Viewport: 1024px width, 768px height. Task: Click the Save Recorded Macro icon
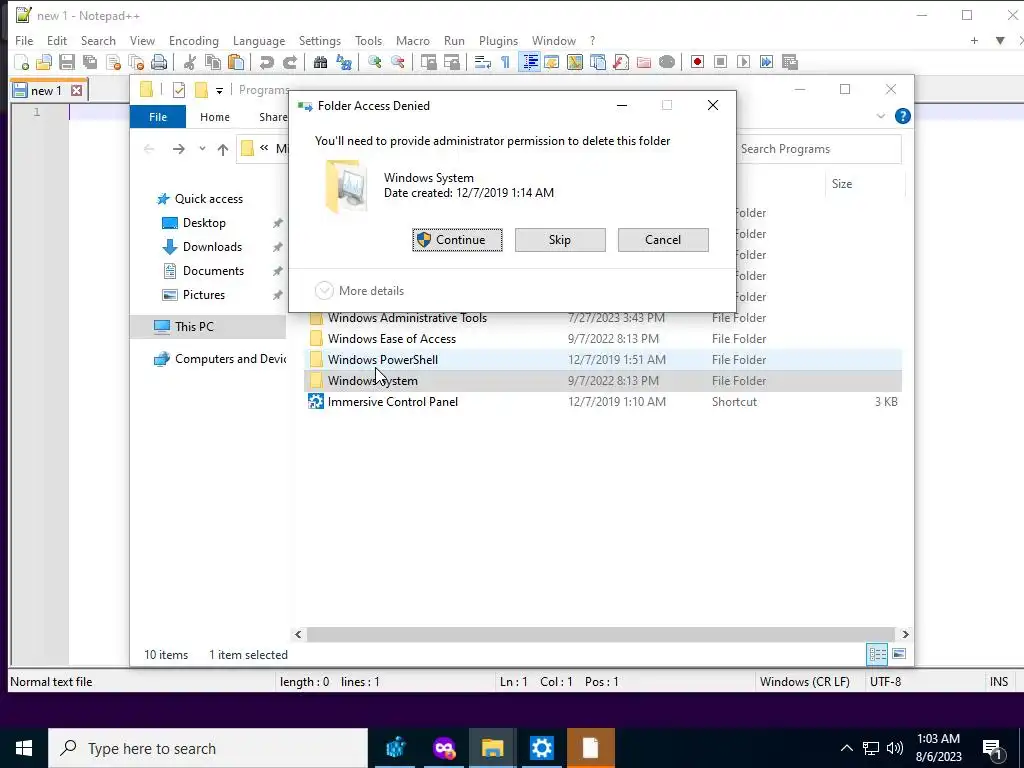pyautogui.click(x=790, y=62)
